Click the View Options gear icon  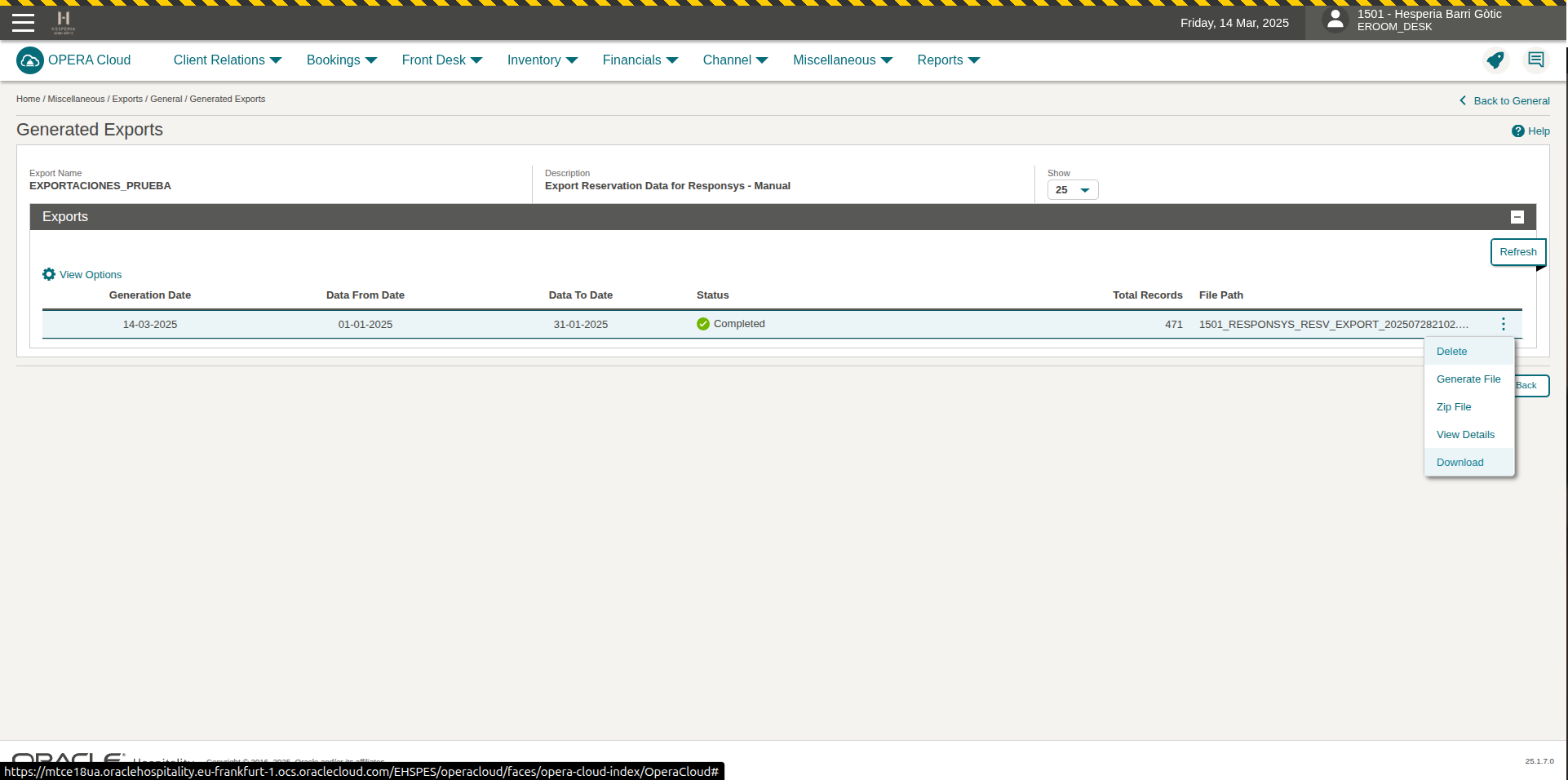point(49,275)
